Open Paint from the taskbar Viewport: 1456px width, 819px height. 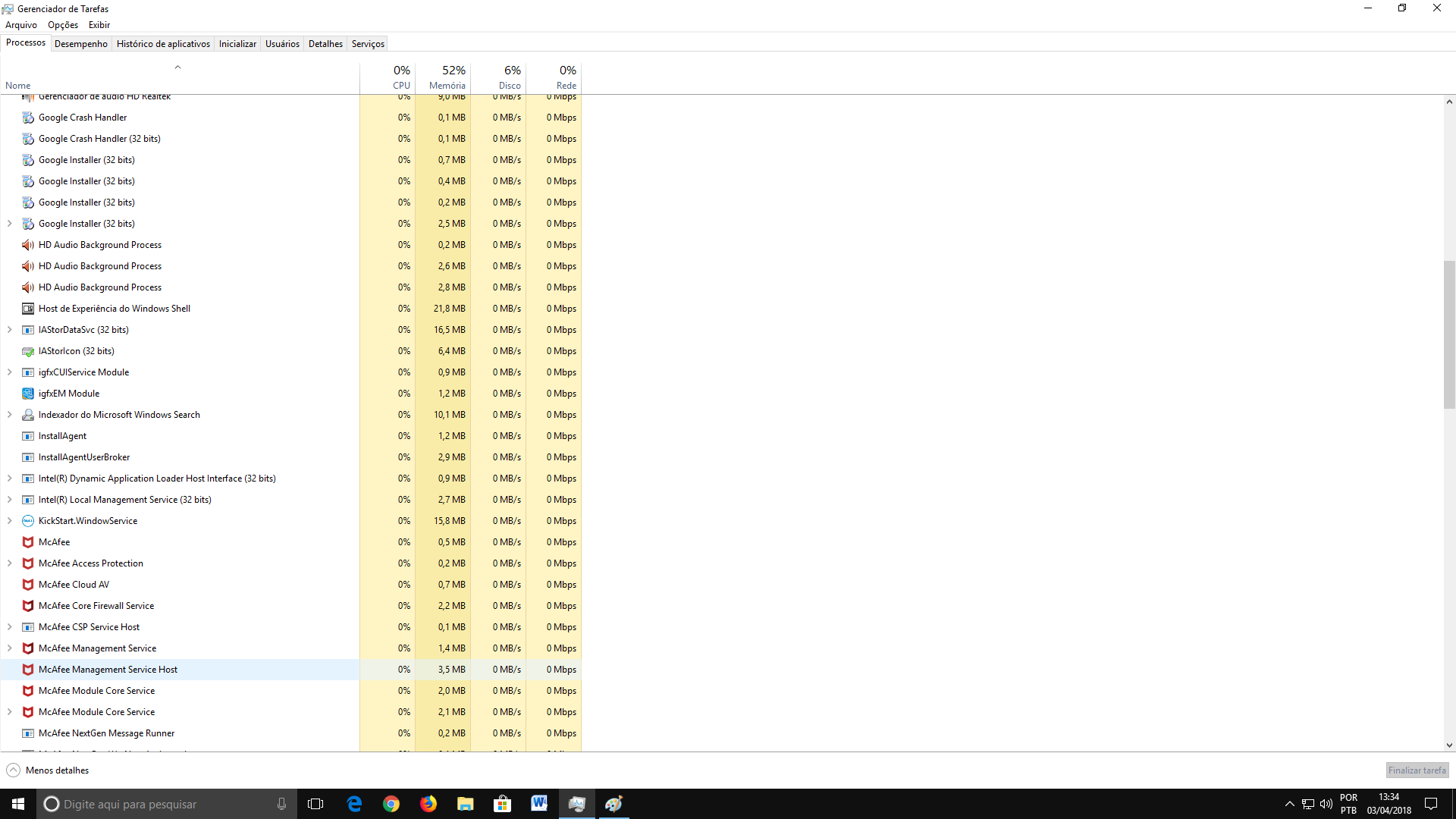click(x=613, y=804)
